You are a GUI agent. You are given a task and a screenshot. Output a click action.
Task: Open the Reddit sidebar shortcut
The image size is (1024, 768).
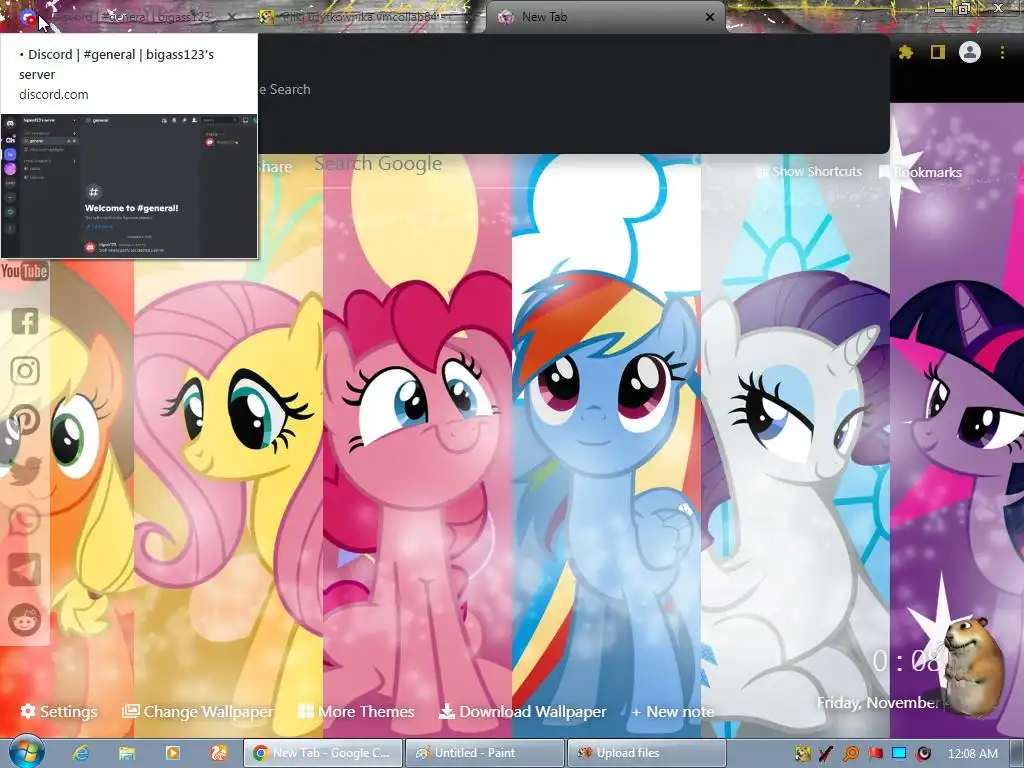tap(25, 619)
